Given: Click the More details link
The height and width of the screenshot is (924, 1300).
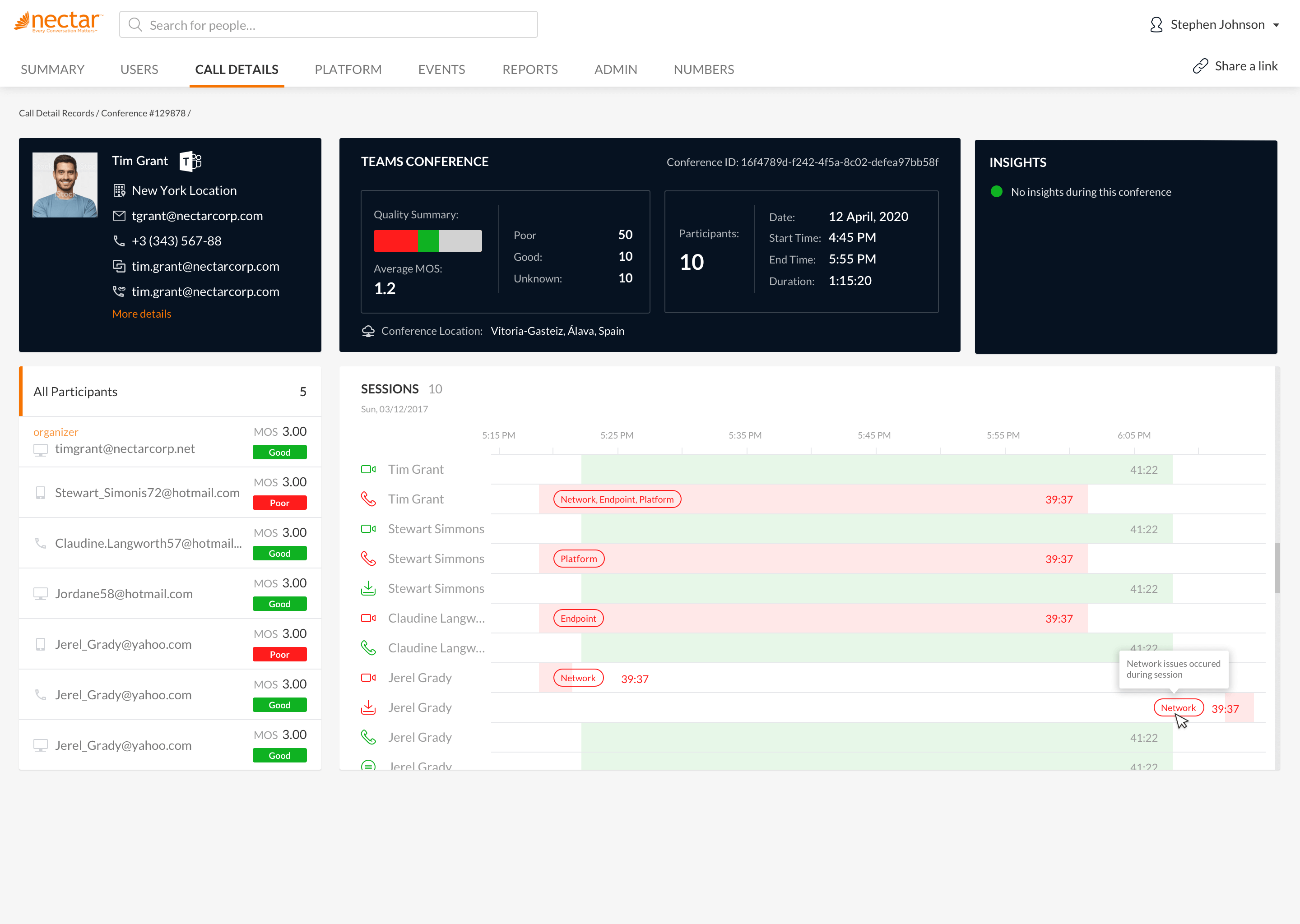Looking at the screenshot, I should click(142, 314).
